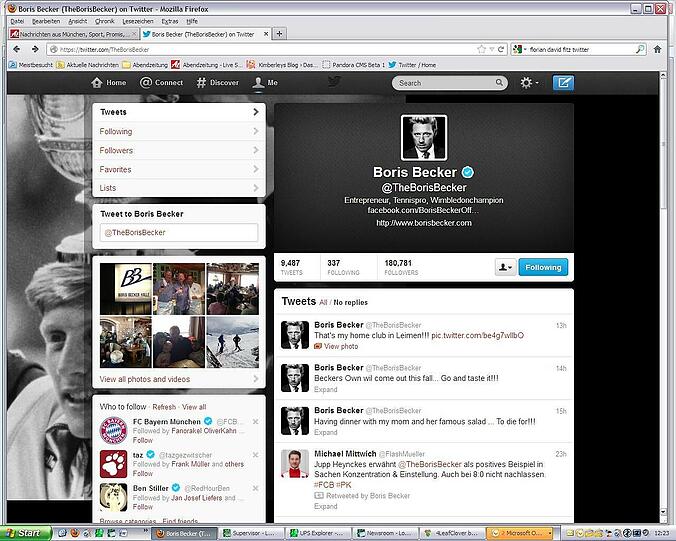Click Boris Becker's verified badge
The height and width of the screenshot is (541, 676).
pos(468,172)
